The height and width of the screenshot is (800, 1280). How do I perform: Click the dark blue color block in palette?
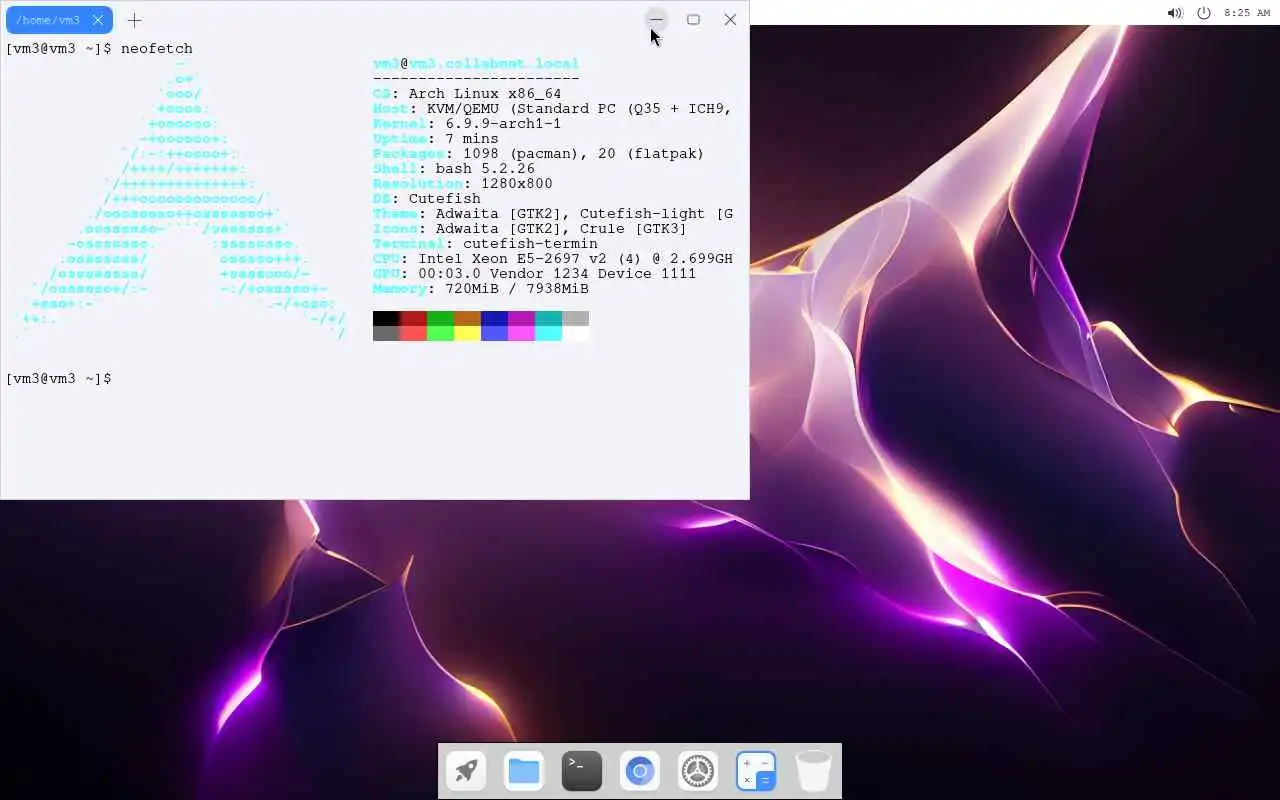[494, 319]
